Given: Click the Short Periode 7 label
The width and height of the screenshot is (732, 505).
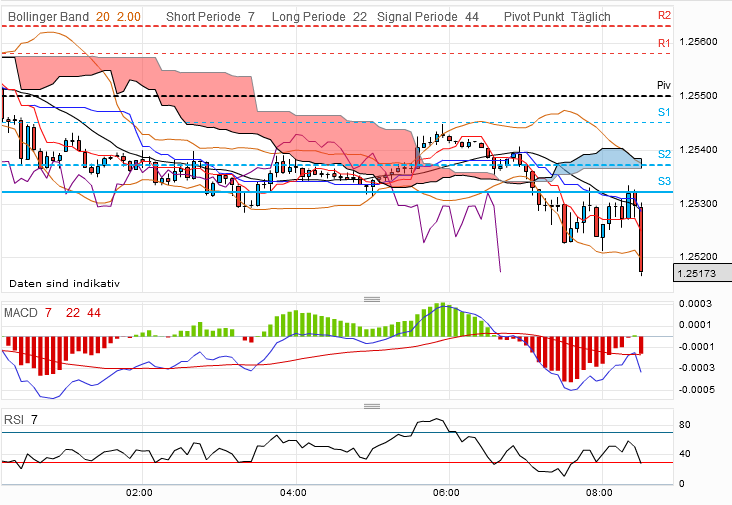Looking at the screenshot, I should click(x=210, y=17).
